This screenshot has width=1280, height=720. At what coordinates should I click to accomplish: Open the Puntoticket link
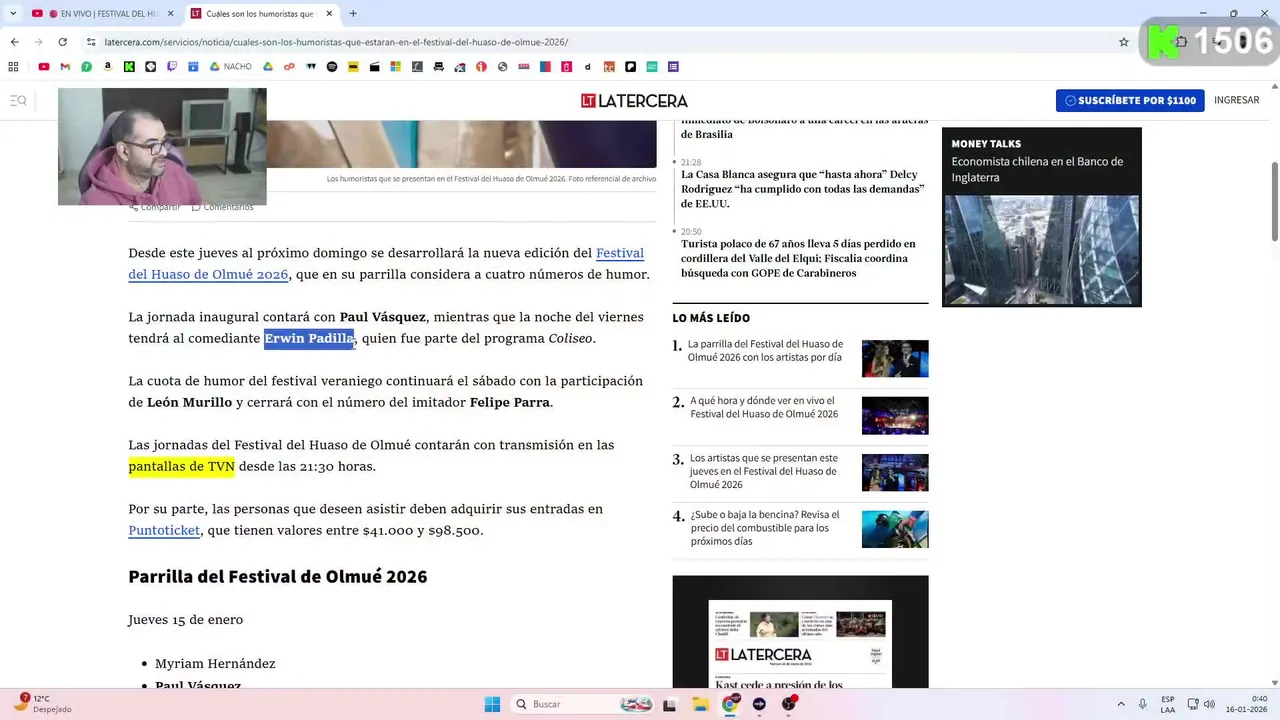(x=164, y=530)
